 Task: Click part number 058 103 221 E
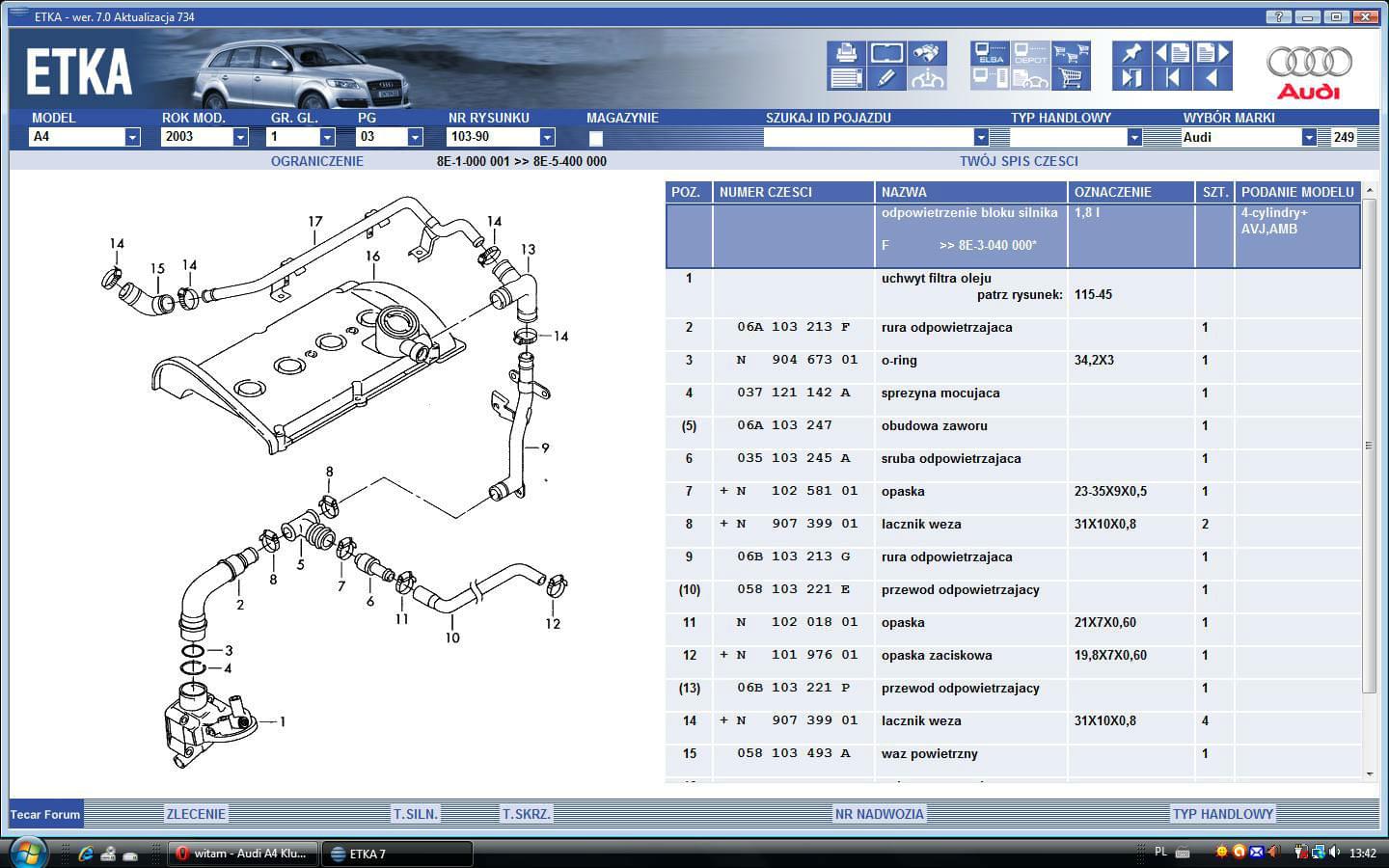point(794,589)
